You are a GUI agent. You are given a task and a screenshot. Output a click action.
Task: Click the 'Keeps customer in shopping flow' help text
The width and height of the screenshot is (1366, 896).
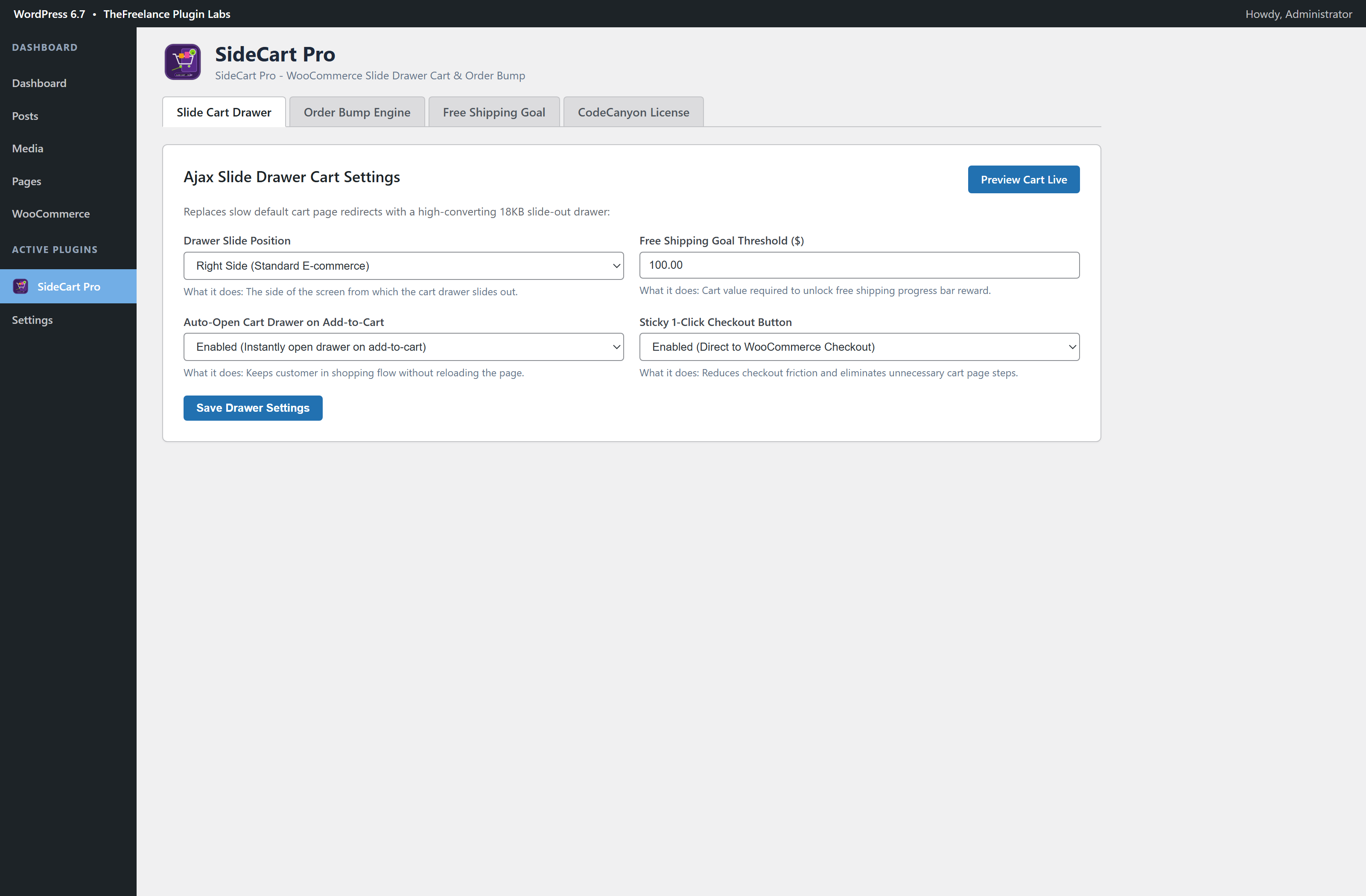click(x=353, y=373)
